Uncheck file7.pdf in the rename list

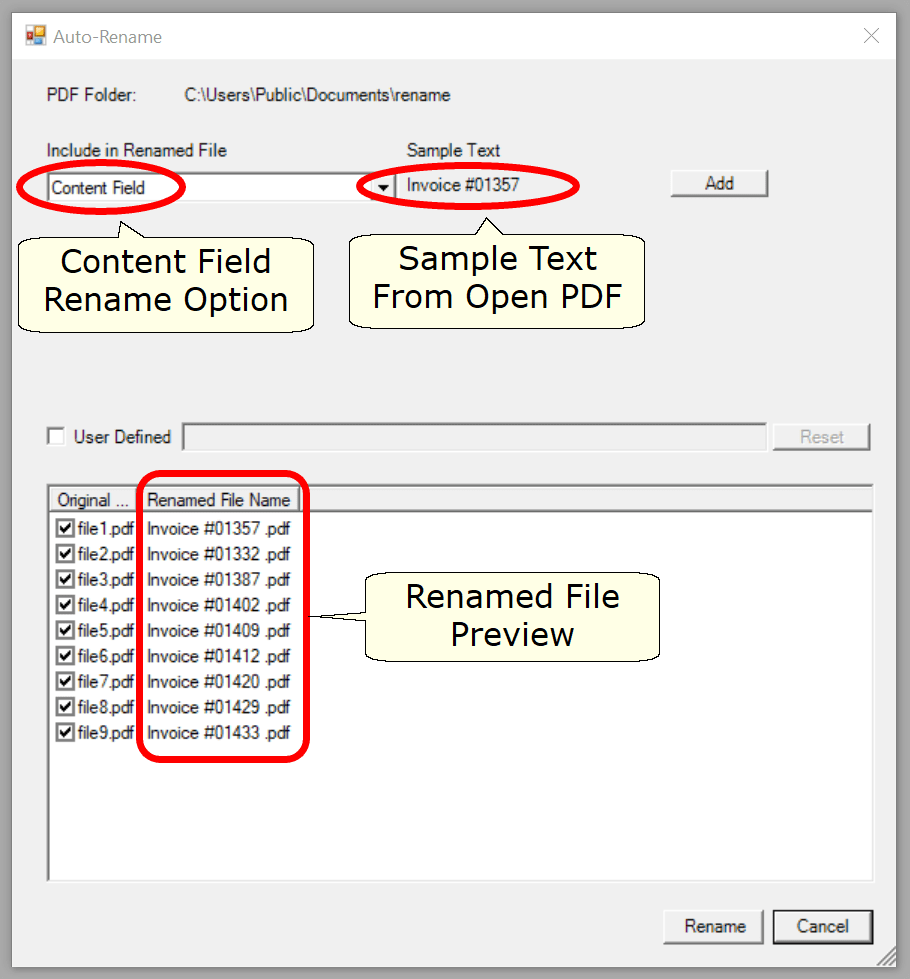click(66, 681)
